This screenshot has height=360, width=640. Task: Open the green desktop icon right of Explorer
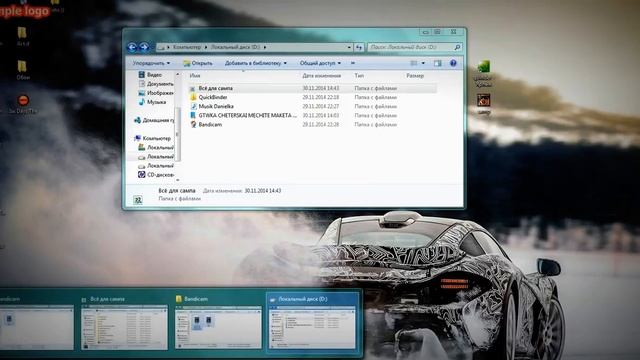[483, 73]
